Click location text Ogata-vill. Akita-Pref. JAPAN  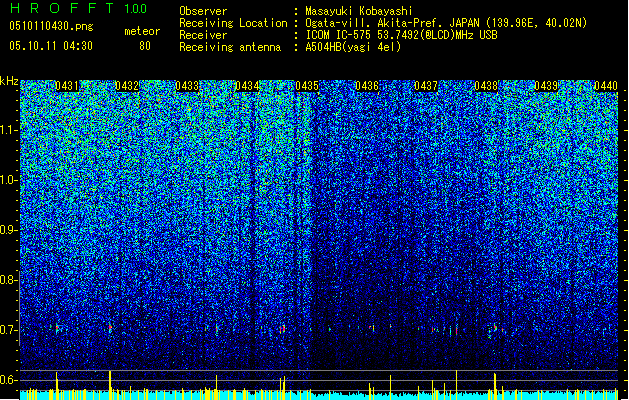[x=392, y=23]
